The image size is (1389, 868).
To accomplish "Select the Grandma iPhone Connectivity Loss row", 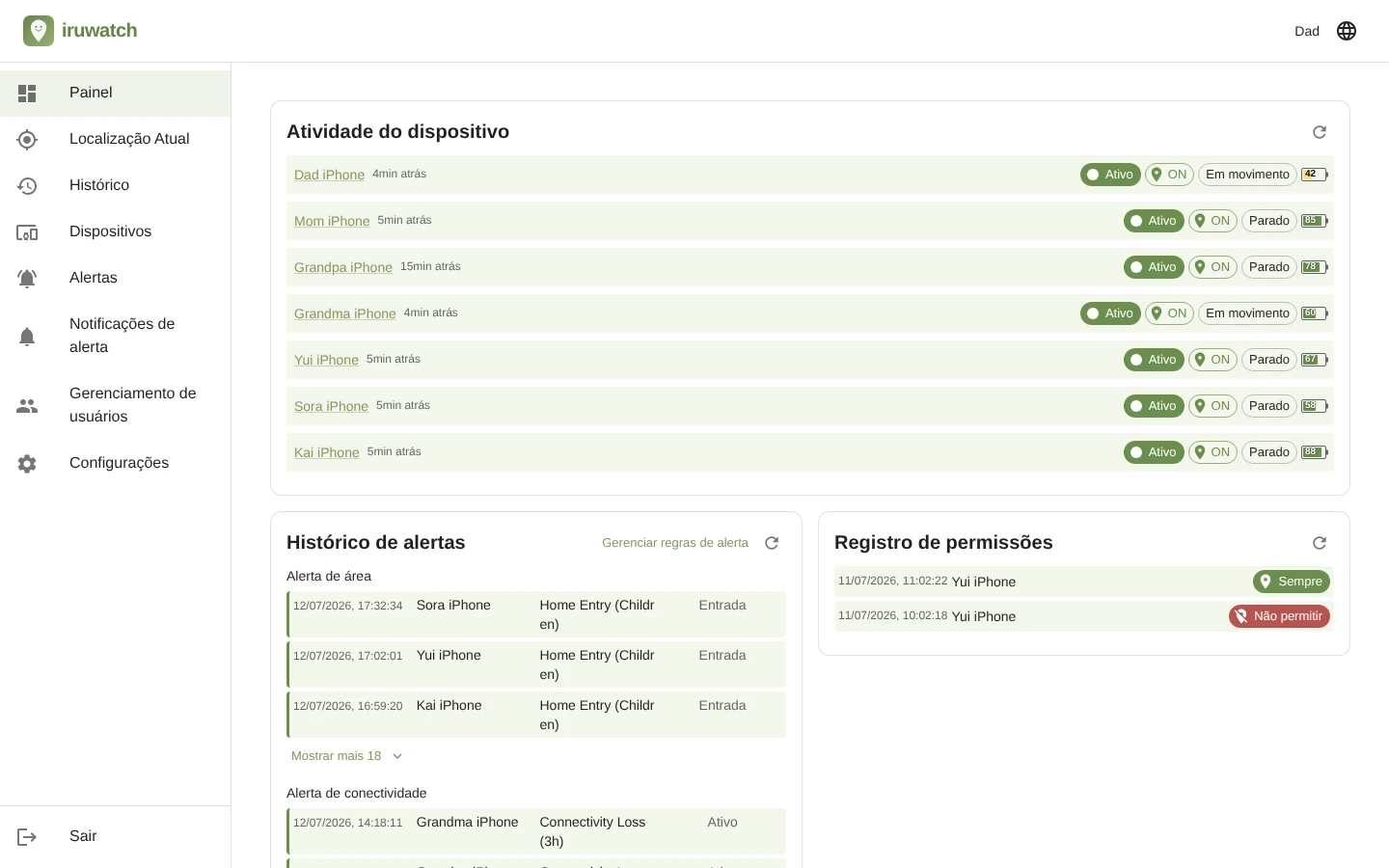I will point(536,831).
